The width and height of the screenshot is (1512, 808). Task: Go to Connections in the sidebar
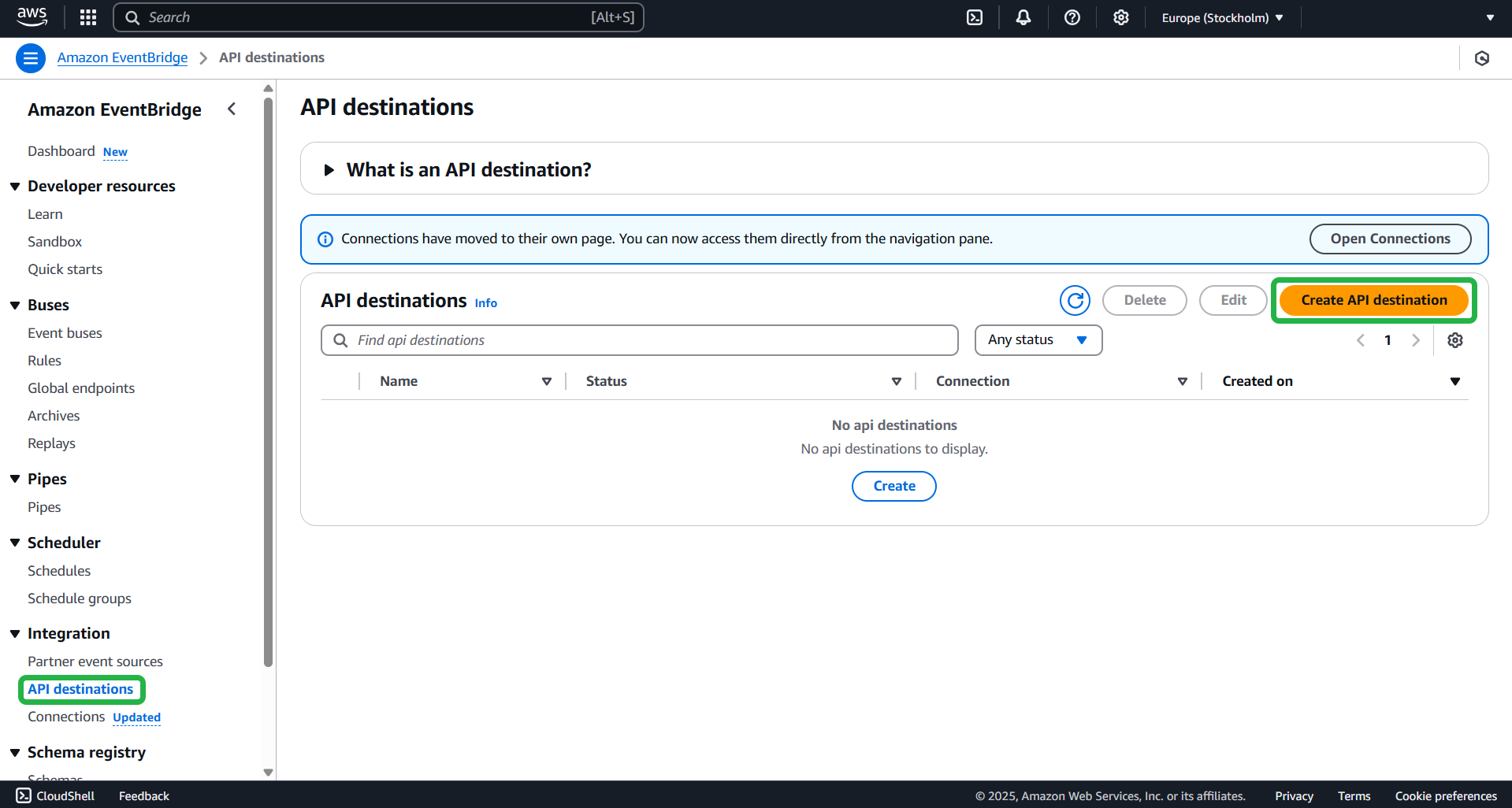pos(66,717)
